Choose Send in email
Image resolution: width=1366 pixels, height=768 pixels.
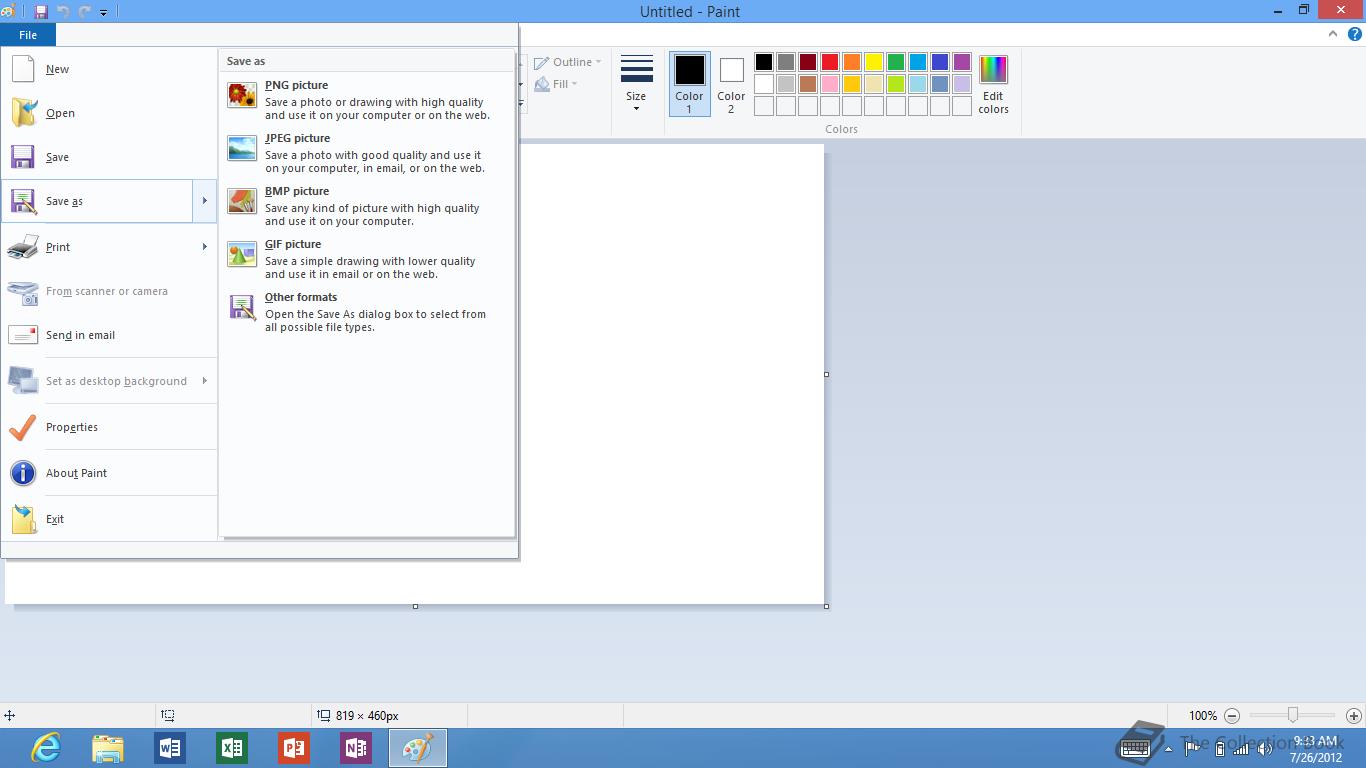[x=108, y=335]
